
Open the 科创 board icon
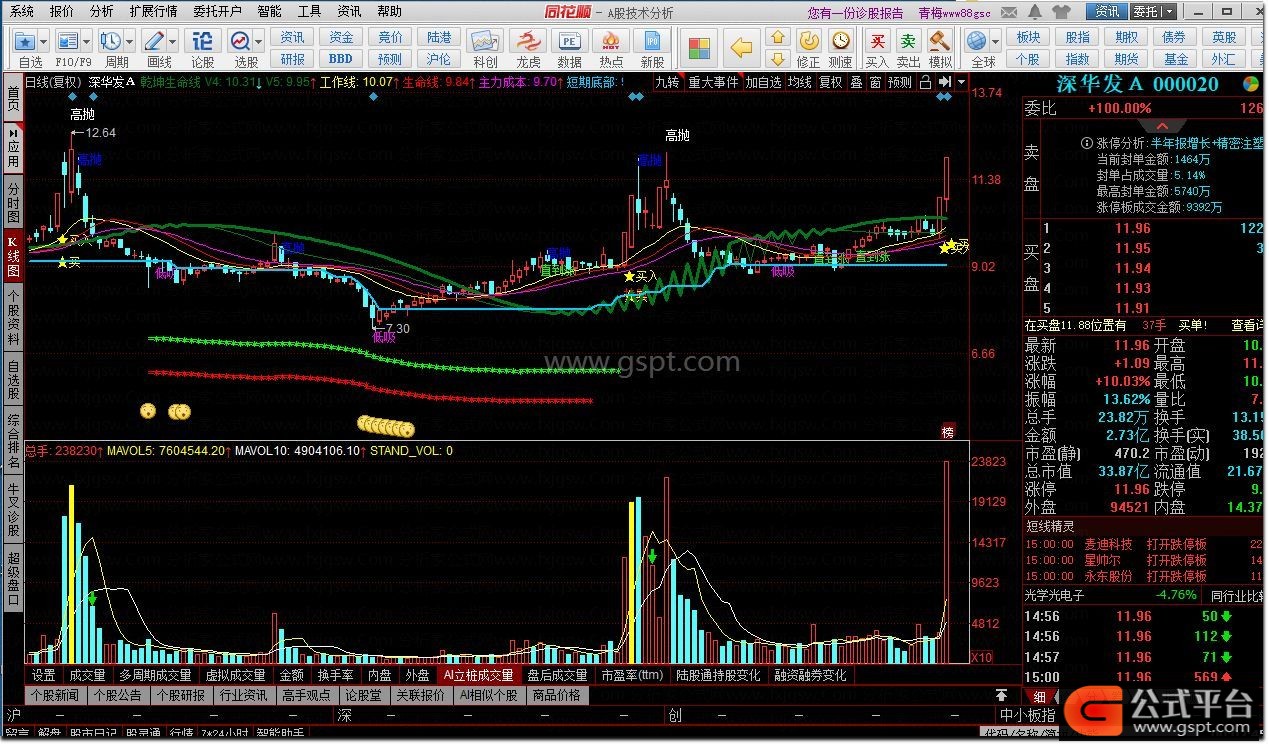point(486,42)
